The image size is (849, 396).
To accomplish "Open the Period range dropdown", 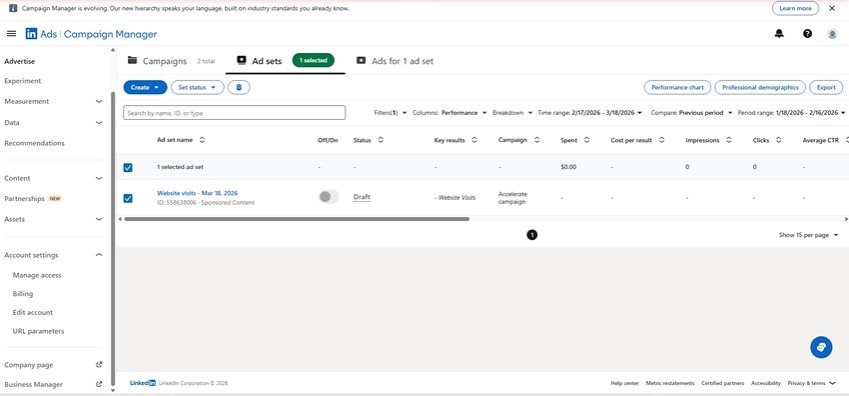I will click(792, 113).
